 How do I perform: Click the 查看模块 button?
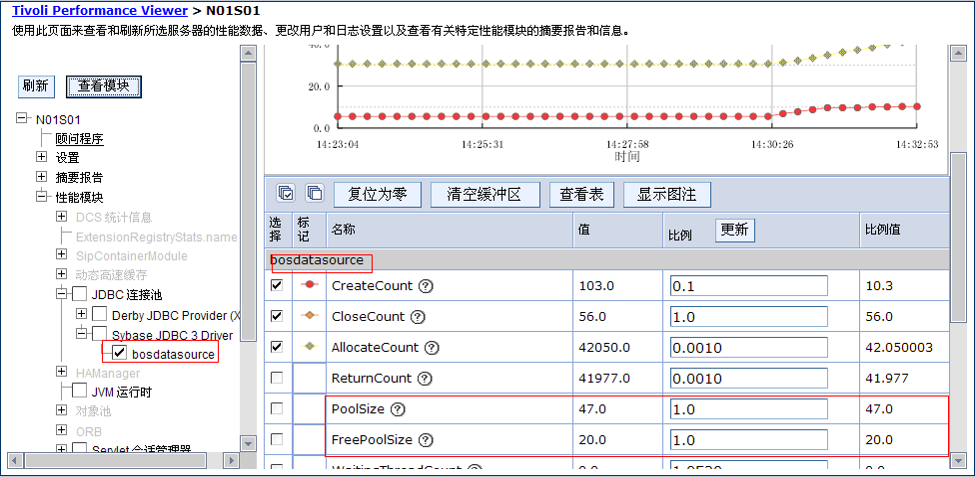(x=103, y=86)
